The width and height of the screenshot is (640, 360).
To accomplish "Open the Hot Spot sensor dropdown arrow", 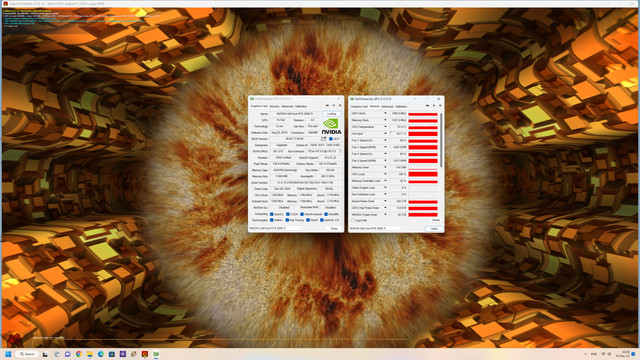I will point(385,133).
